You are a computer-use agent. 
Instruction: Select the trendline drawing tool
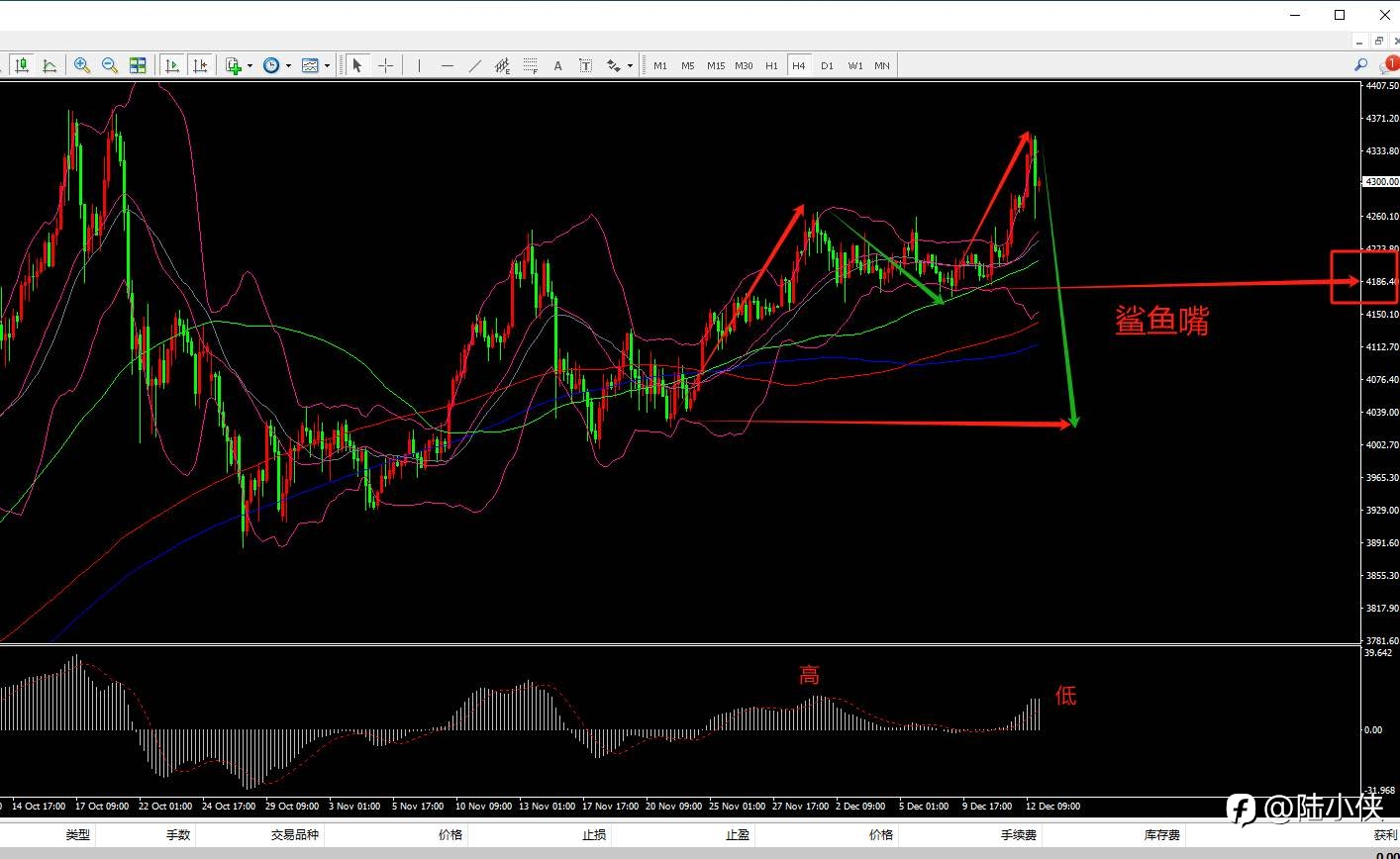[x=475, y=65]
